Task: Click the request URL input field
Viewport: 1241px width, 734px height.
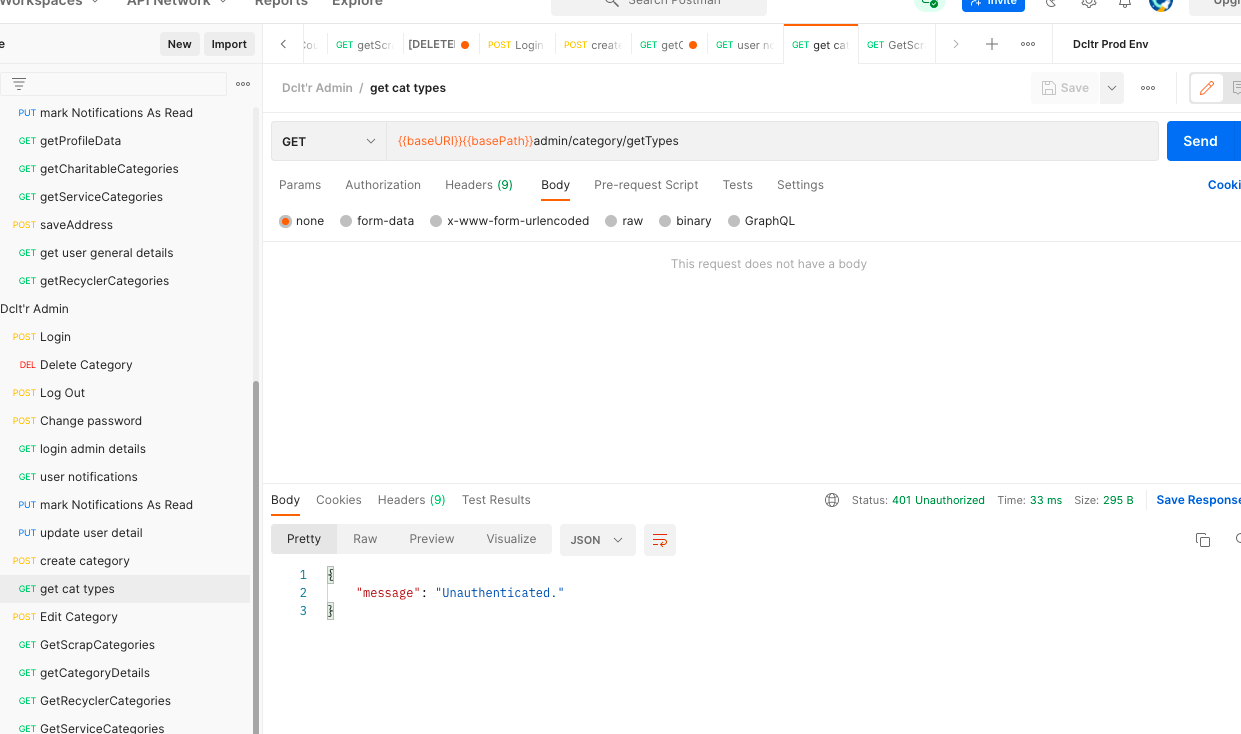Action: [x=770, y=141]
